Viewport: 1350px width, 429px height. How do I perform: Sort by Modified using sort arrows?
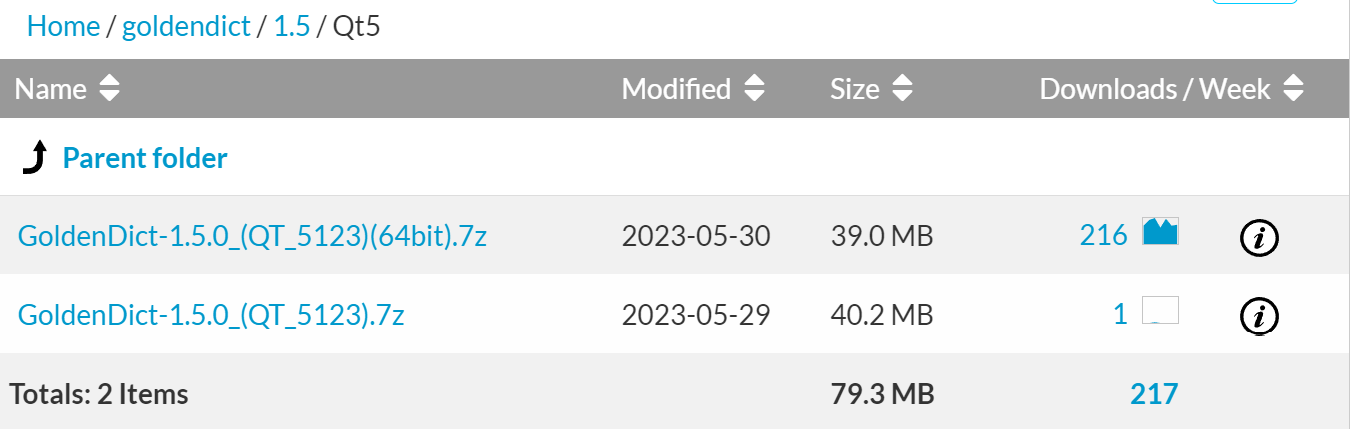point(754,89)
